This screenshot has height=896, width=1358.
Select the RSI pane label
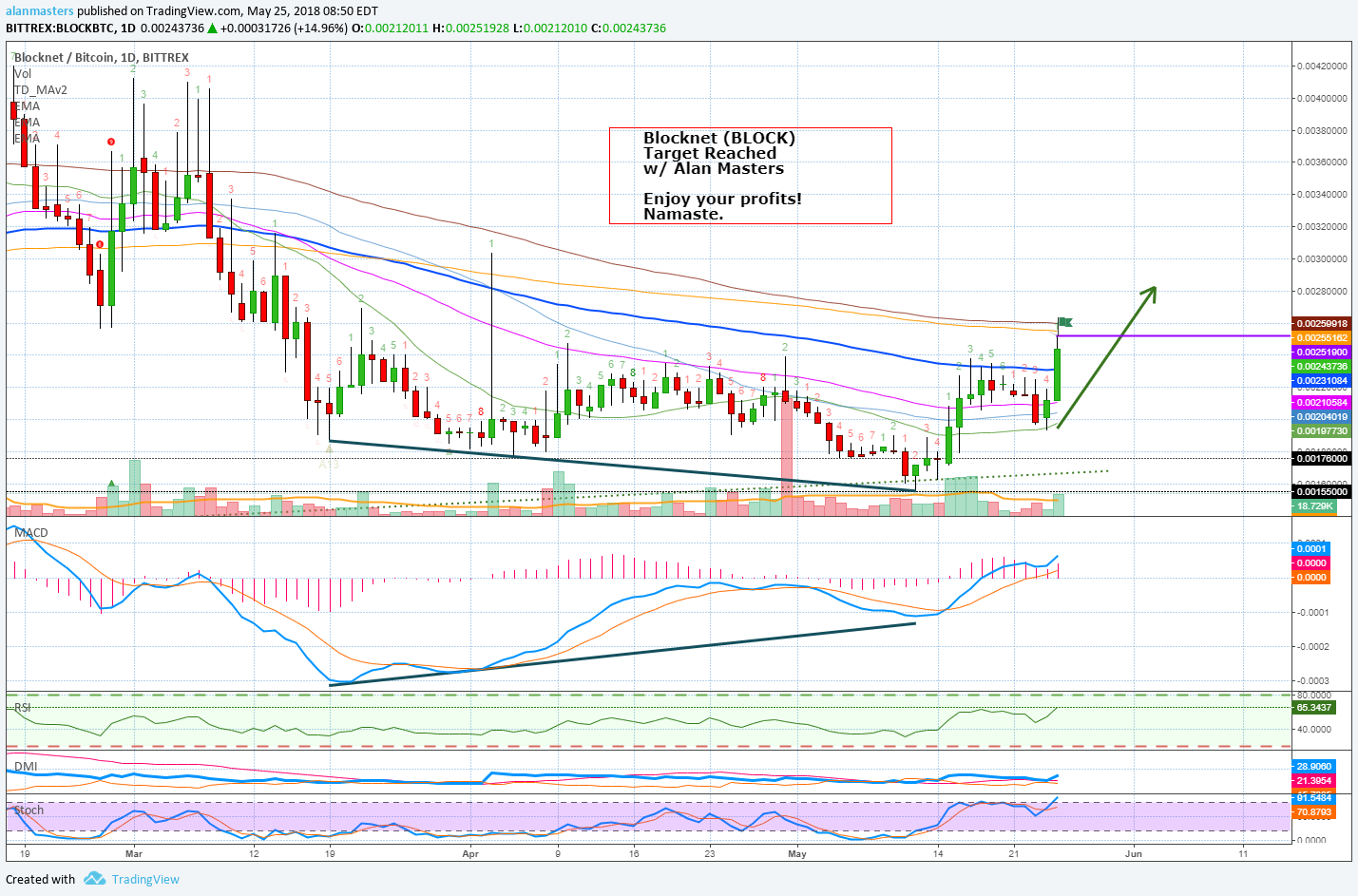[23, 707]
